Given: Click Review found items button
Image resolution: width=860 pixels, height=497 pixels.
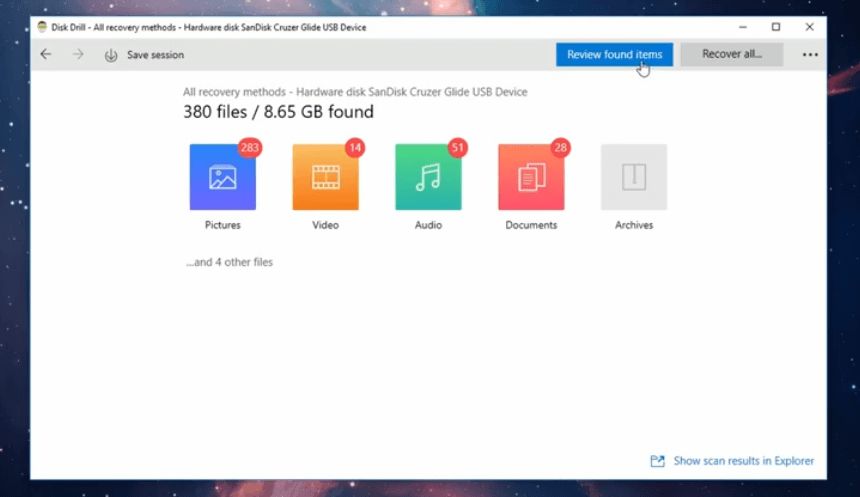Looking at the screenshot, I should (x=614, y=54).
